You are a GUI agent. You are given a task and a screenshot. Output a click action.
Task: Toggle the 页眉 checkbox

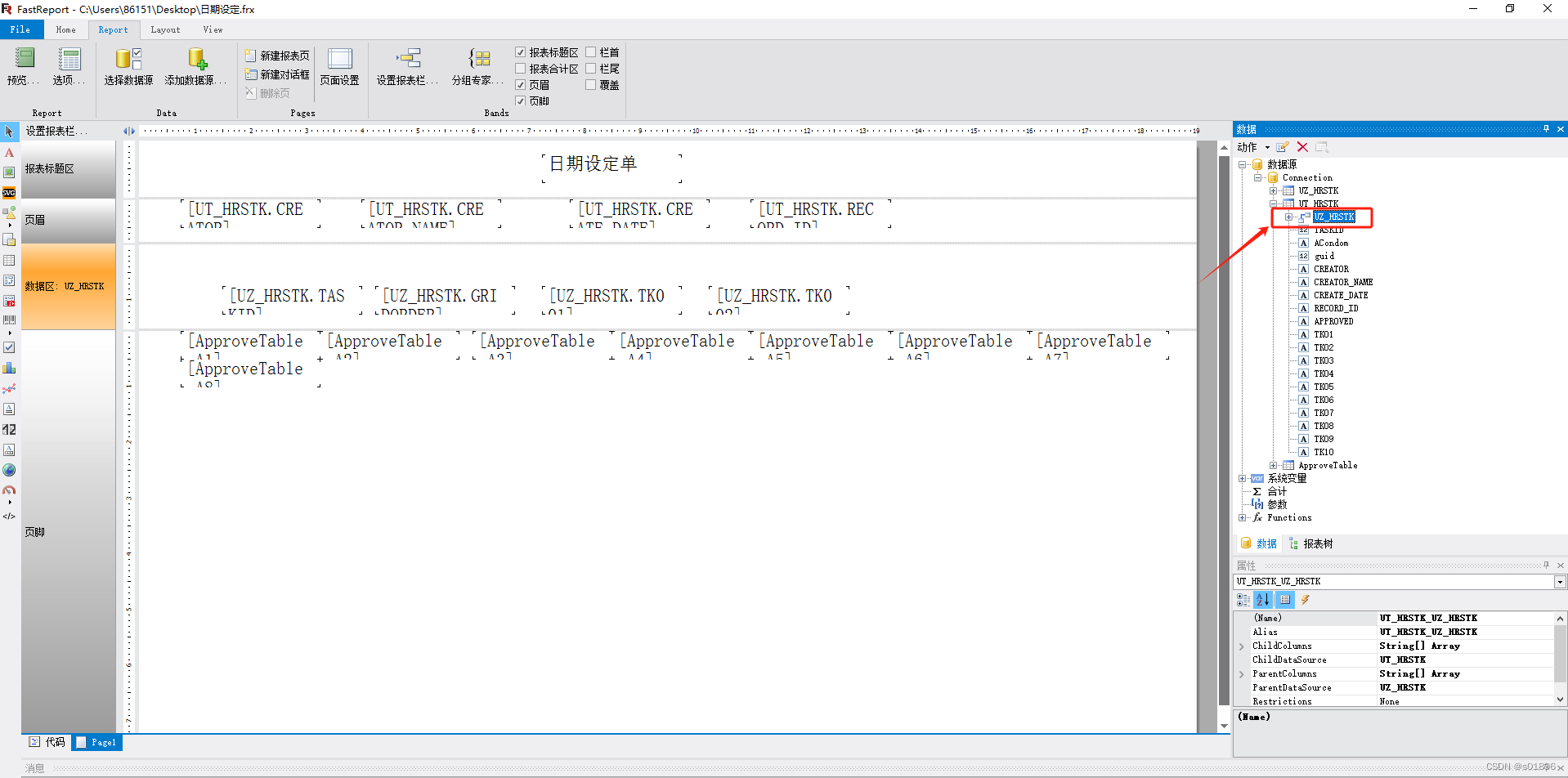tap(520, 85)
